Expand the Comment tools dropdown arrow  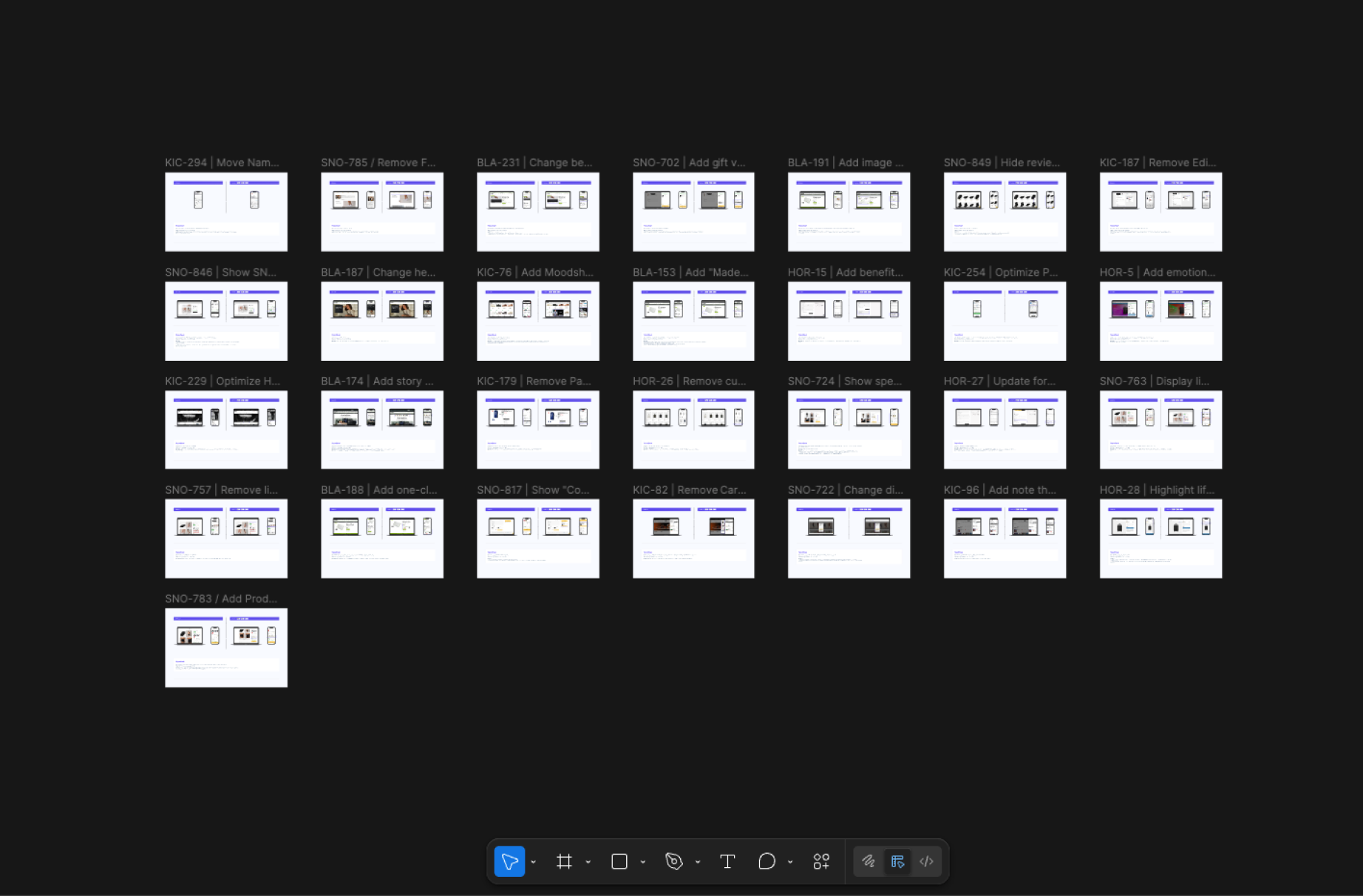pos(790,862)
